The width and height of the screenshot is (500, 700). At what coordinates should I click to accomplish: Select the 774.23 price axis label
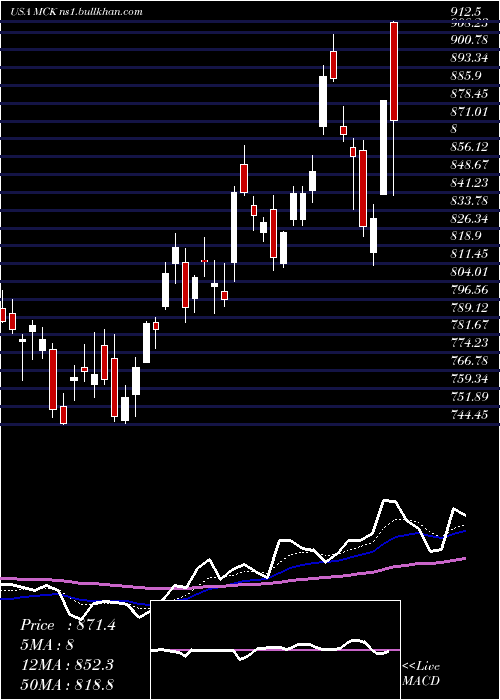(469, 343)
